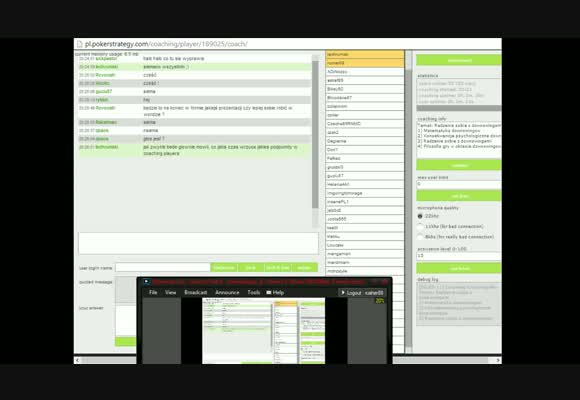Select the 22kHz microphone quality option
Image resolution: width=580 pixels, height=400 pixels.
420,216
